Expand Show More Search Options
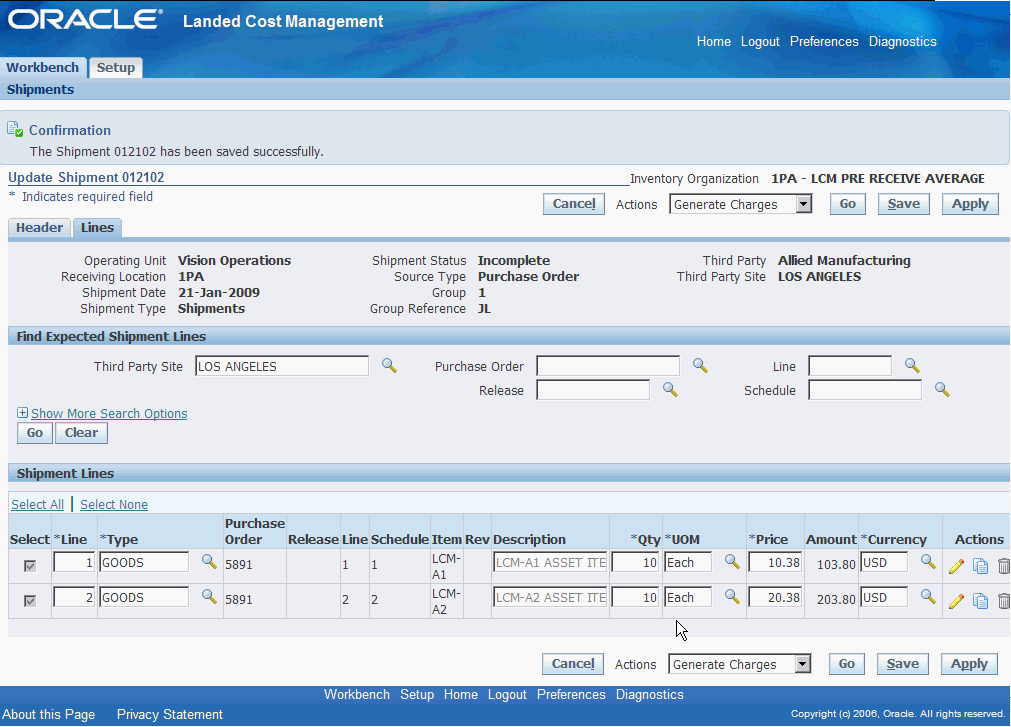This screenshot has height=727, width=1011. click(109, 414)
